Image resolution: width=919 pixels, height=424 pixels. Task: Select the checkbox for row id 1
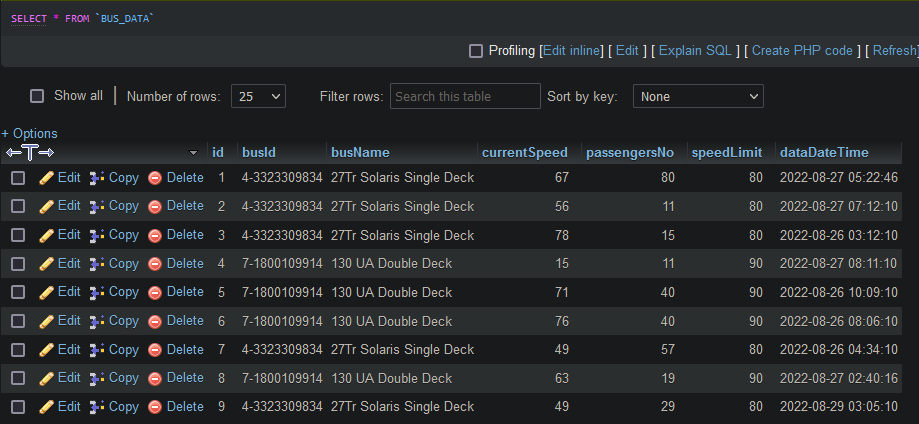[x=18, y=178]
